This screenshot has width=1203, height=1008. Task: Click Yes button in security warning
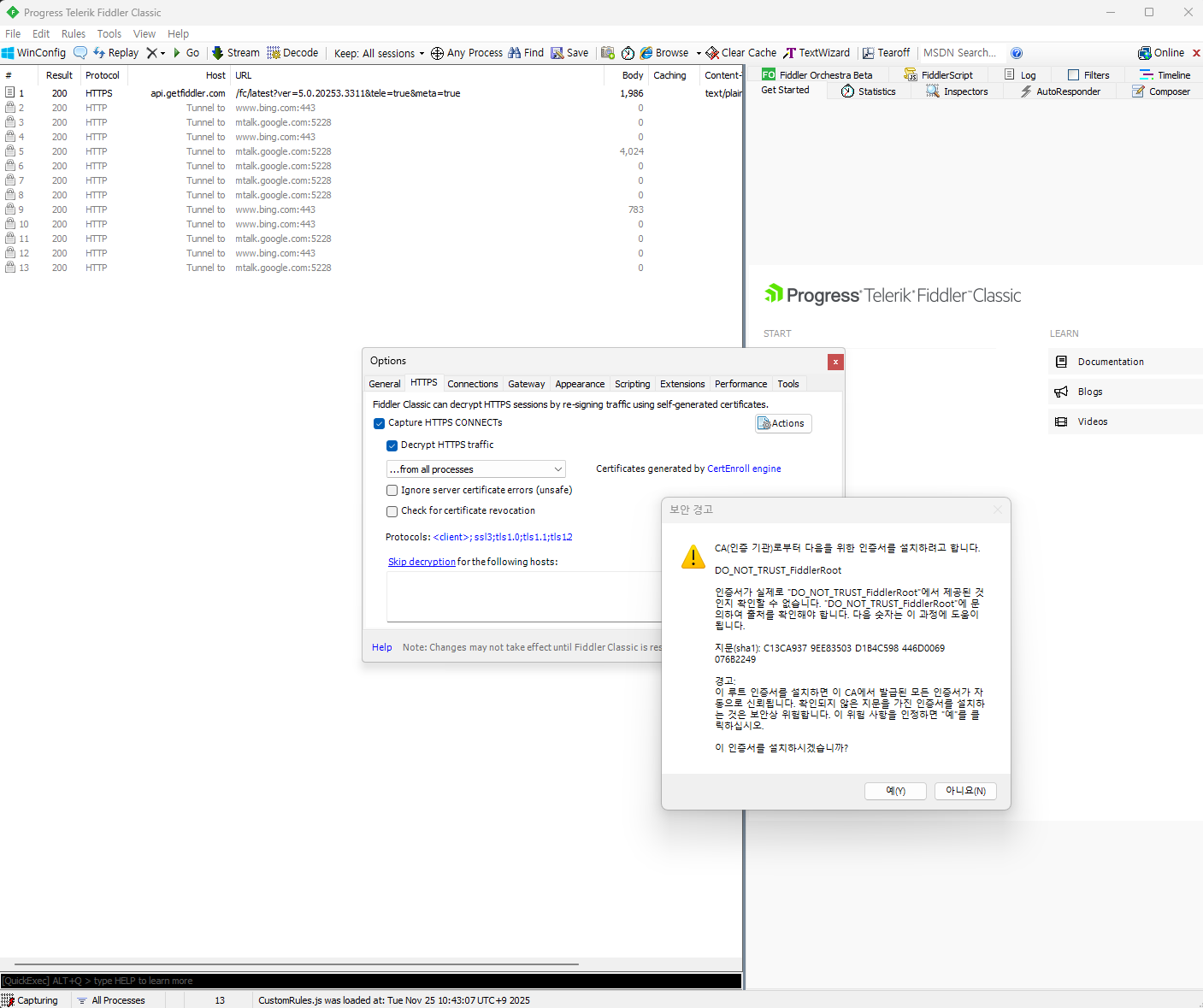pyautogui.click(x=895, y=791)
